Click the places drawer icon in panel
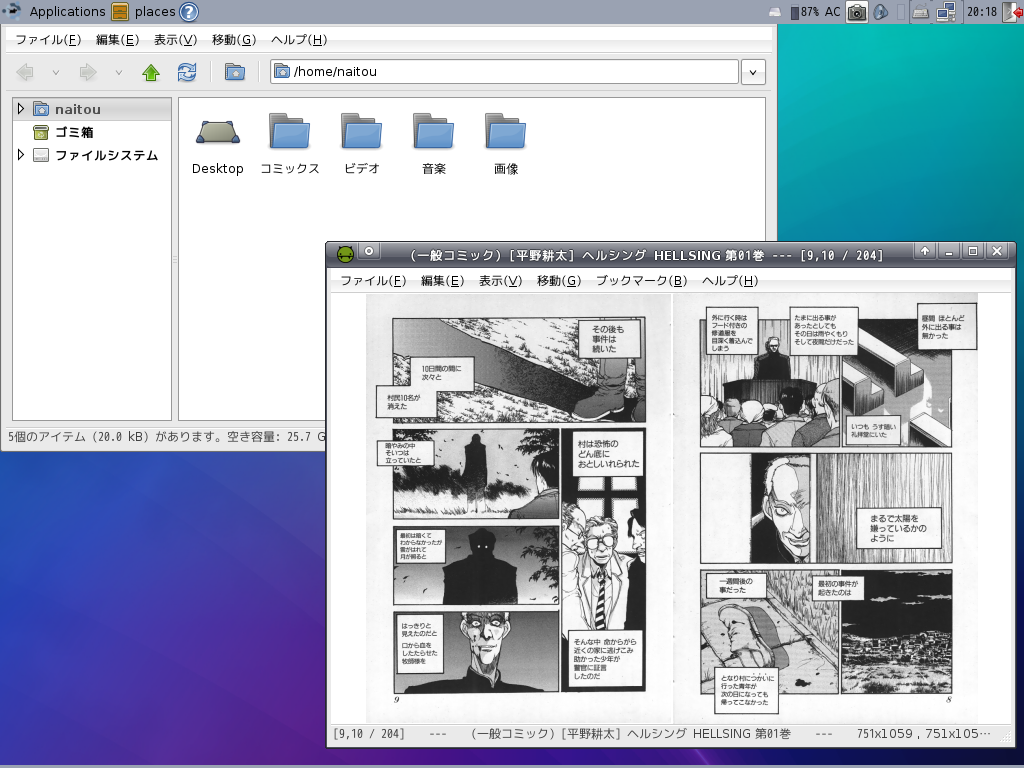 click(x=120, y=12)
